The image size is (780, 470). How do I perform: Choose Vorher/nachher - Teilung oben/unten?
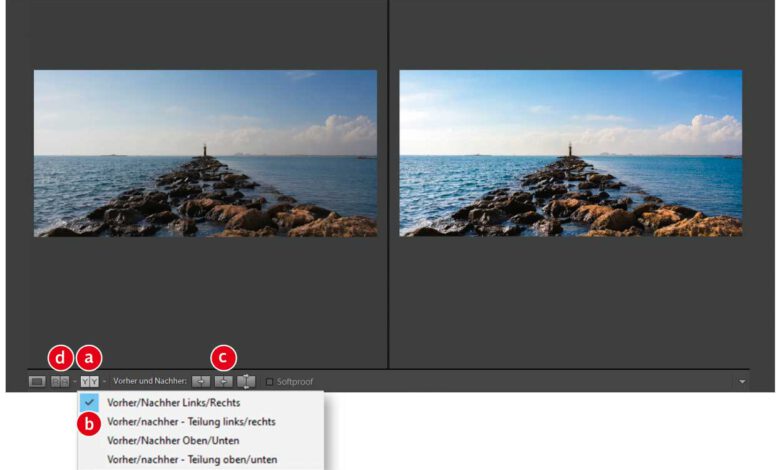[x=191, y=459]
